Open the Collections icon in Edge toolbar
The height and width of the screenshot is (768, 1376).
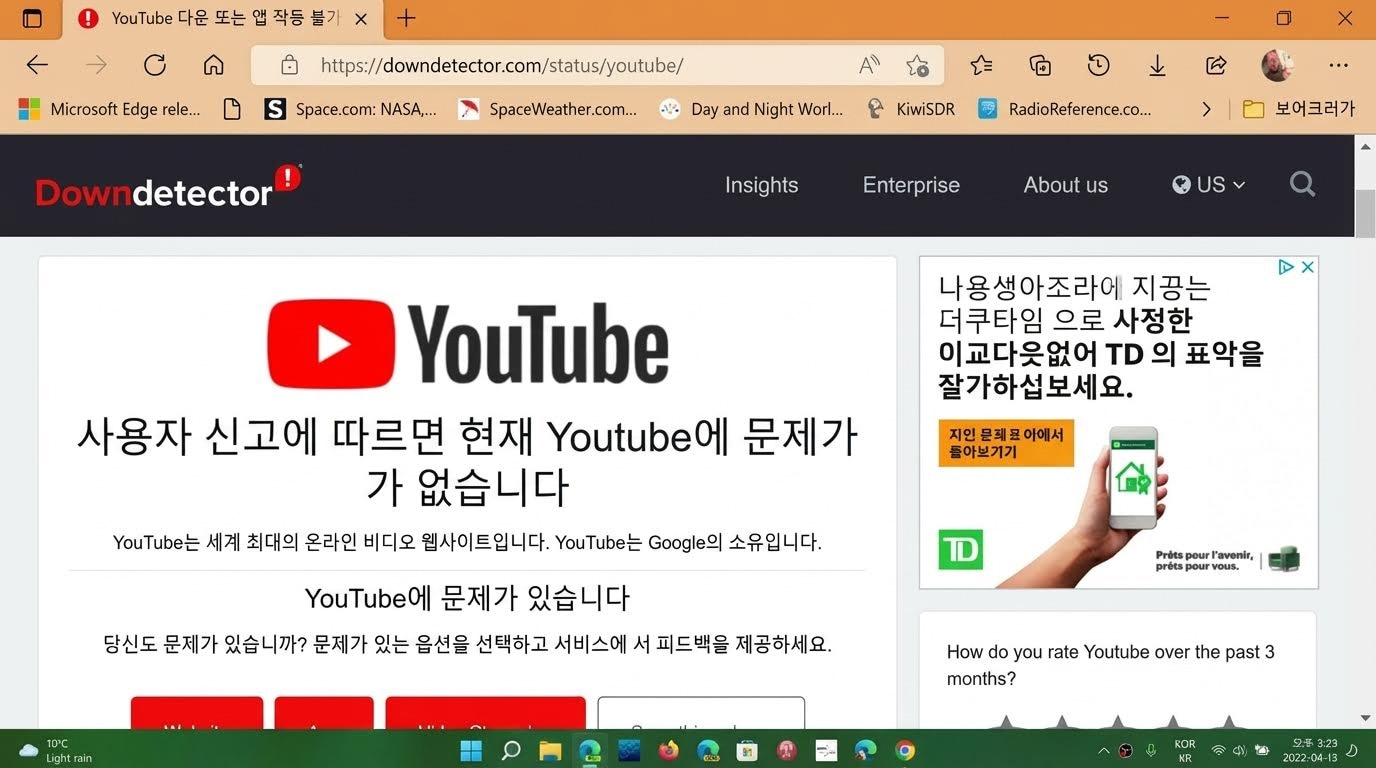click(1040, 64)
